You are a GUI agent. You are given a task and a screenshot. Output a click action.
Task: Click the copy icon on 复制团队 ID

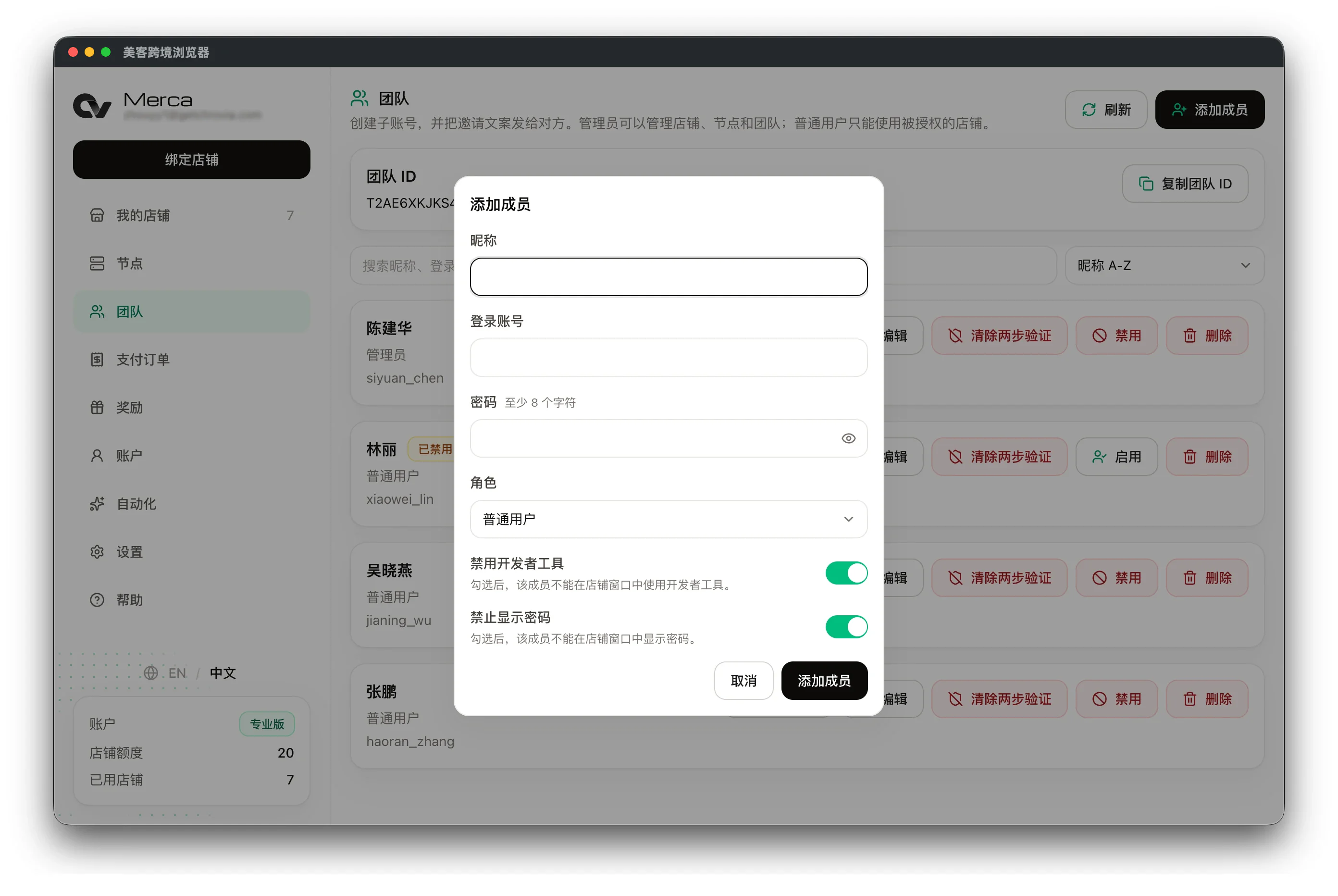coord(1145,184)
